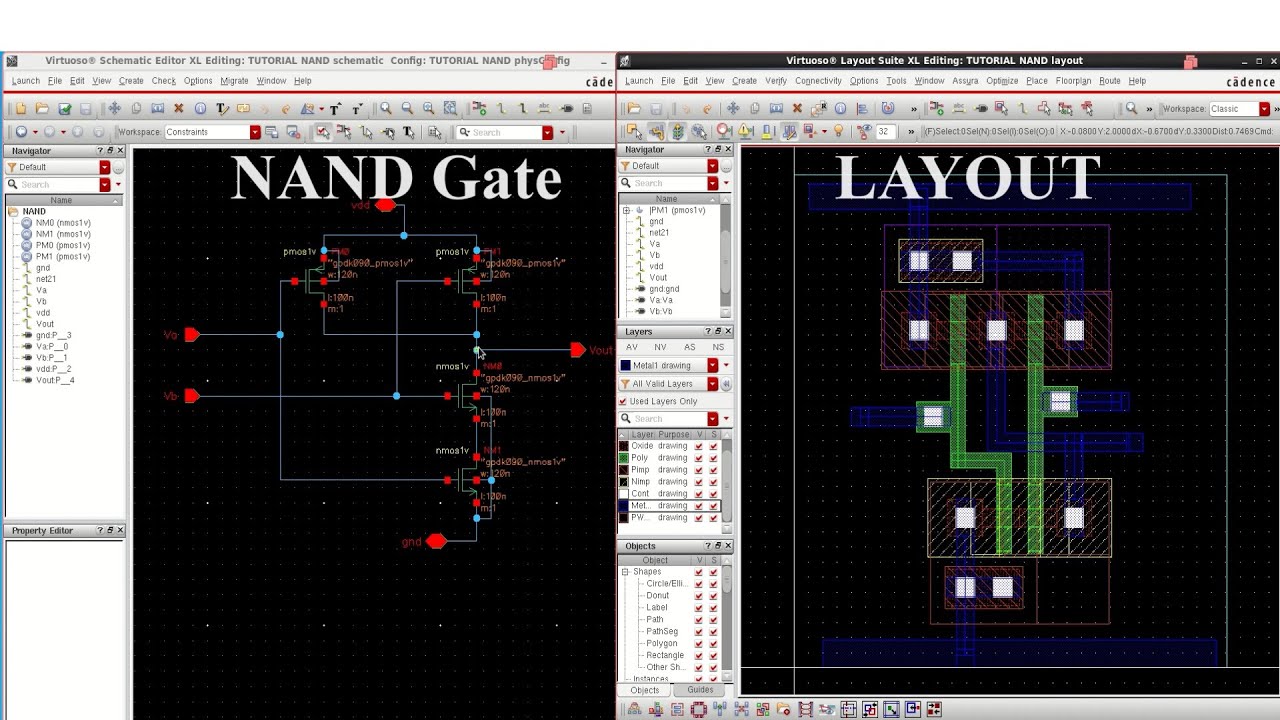1280x720 pixels.
Task: Click Create Instance icon in Schematic Editor
Action: click(479, 108)
